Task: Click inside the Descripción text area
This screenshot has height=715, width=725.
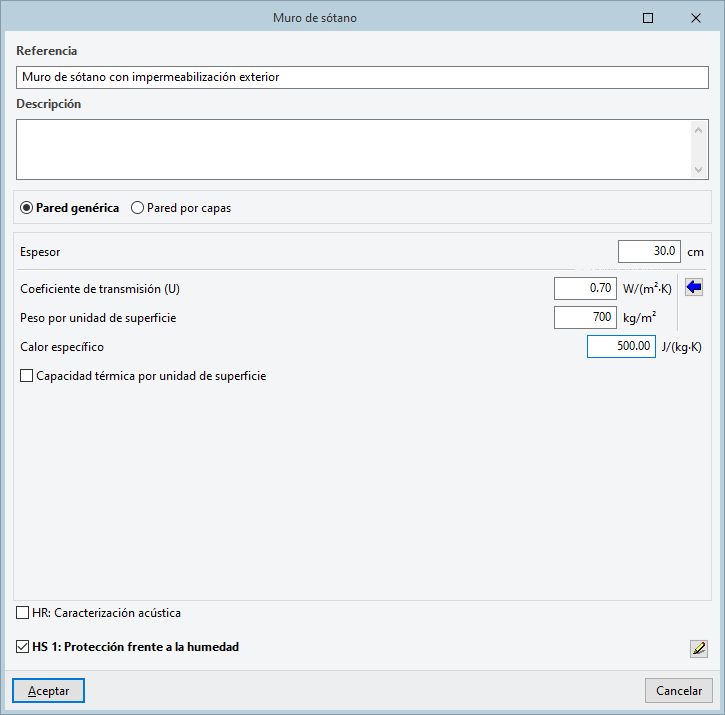Action: click(x=352, y=149)
